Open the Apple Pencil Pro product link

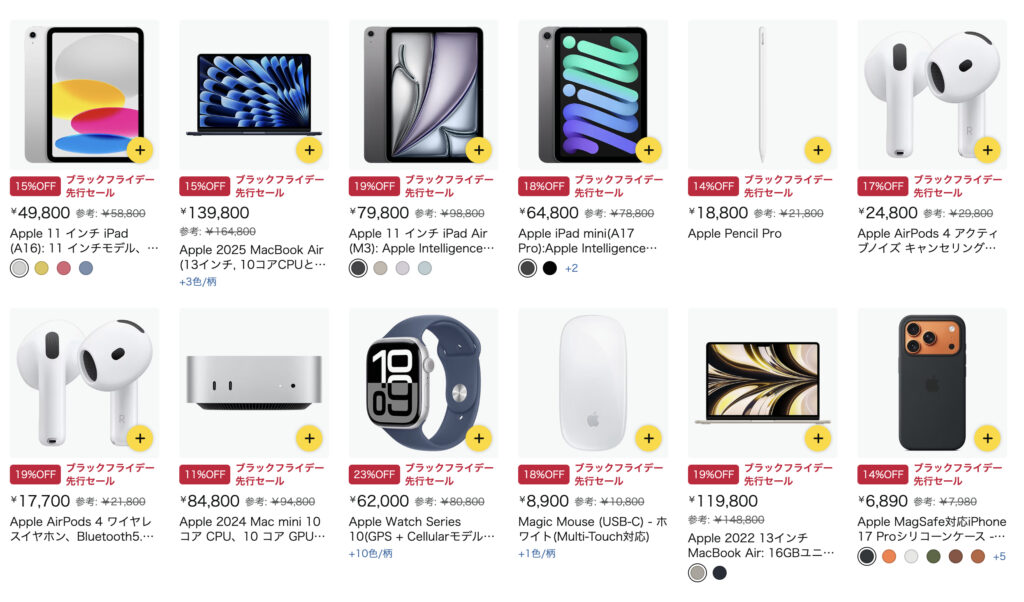(x=735, y=234)
